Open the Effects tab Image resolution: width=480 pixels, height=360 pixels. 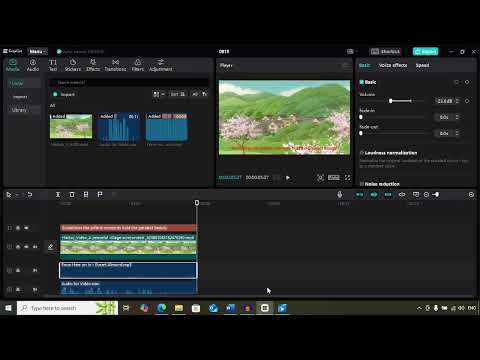[93, 65]
